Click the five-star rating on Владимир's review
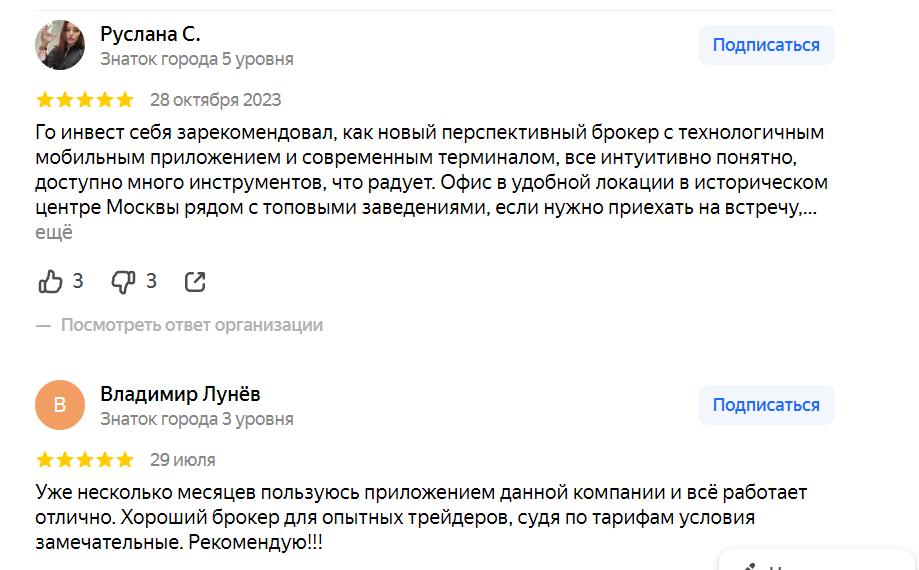Screen dimensions: 919x570 (x=84, y=460)
